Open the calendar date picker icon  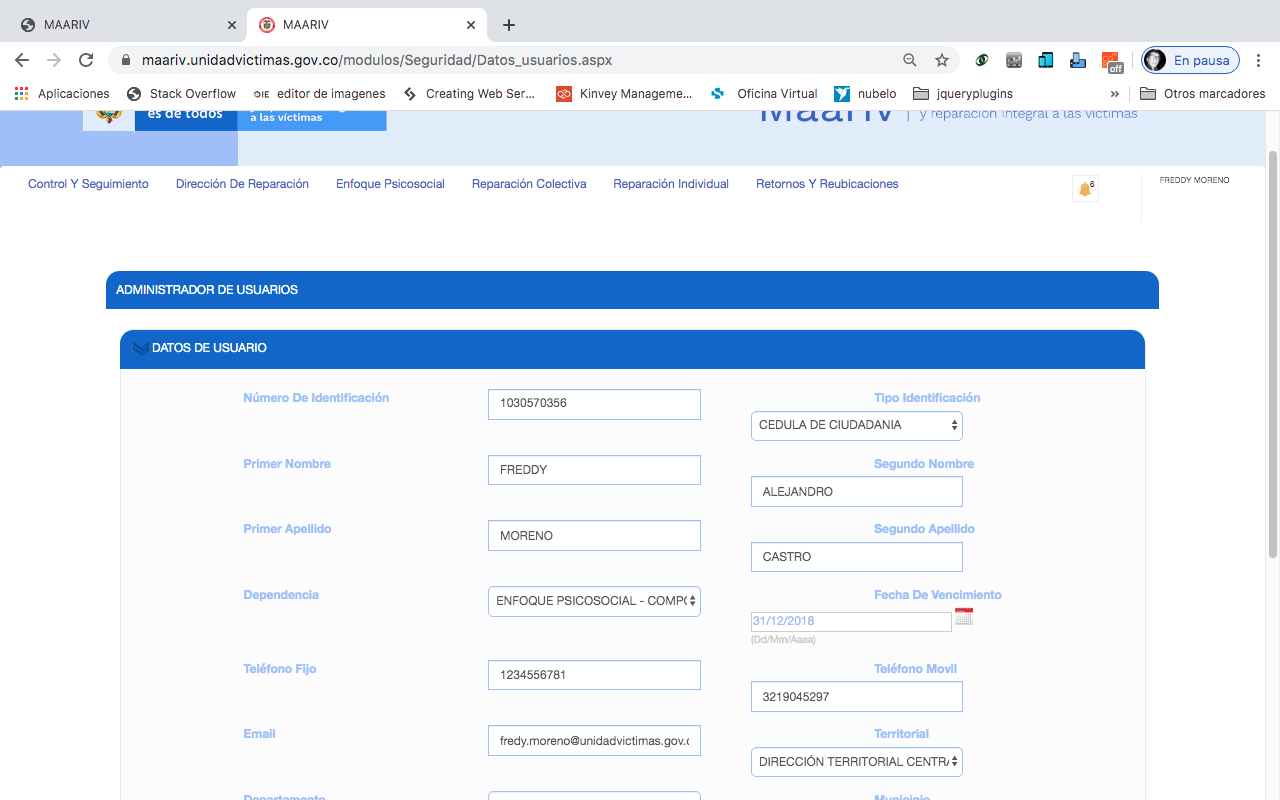964,616
